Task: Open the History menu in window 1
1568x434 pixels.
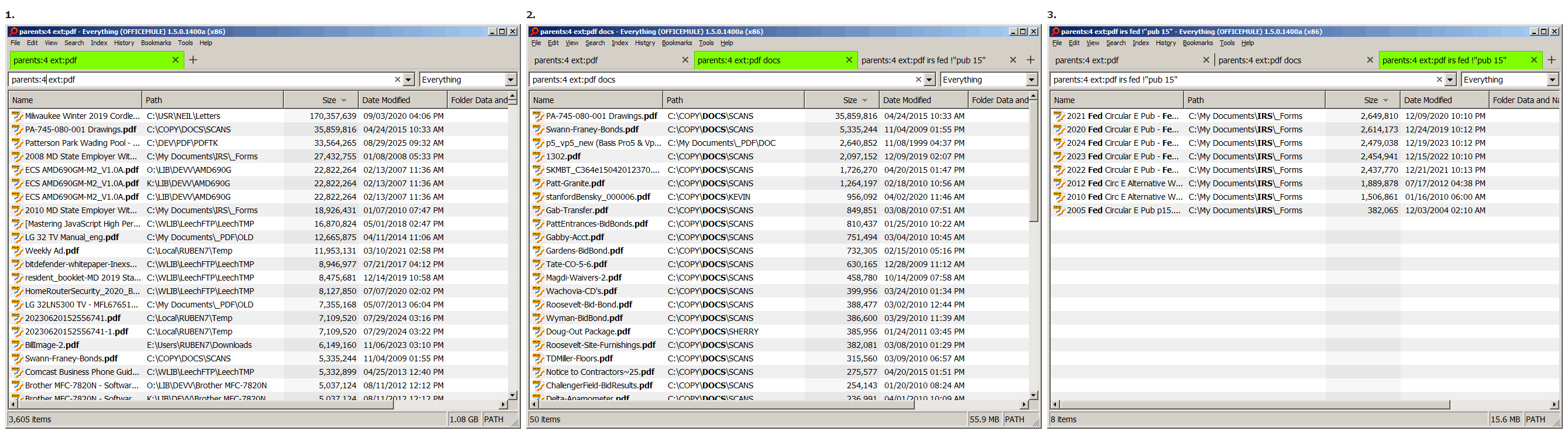Action: point(124,43)
